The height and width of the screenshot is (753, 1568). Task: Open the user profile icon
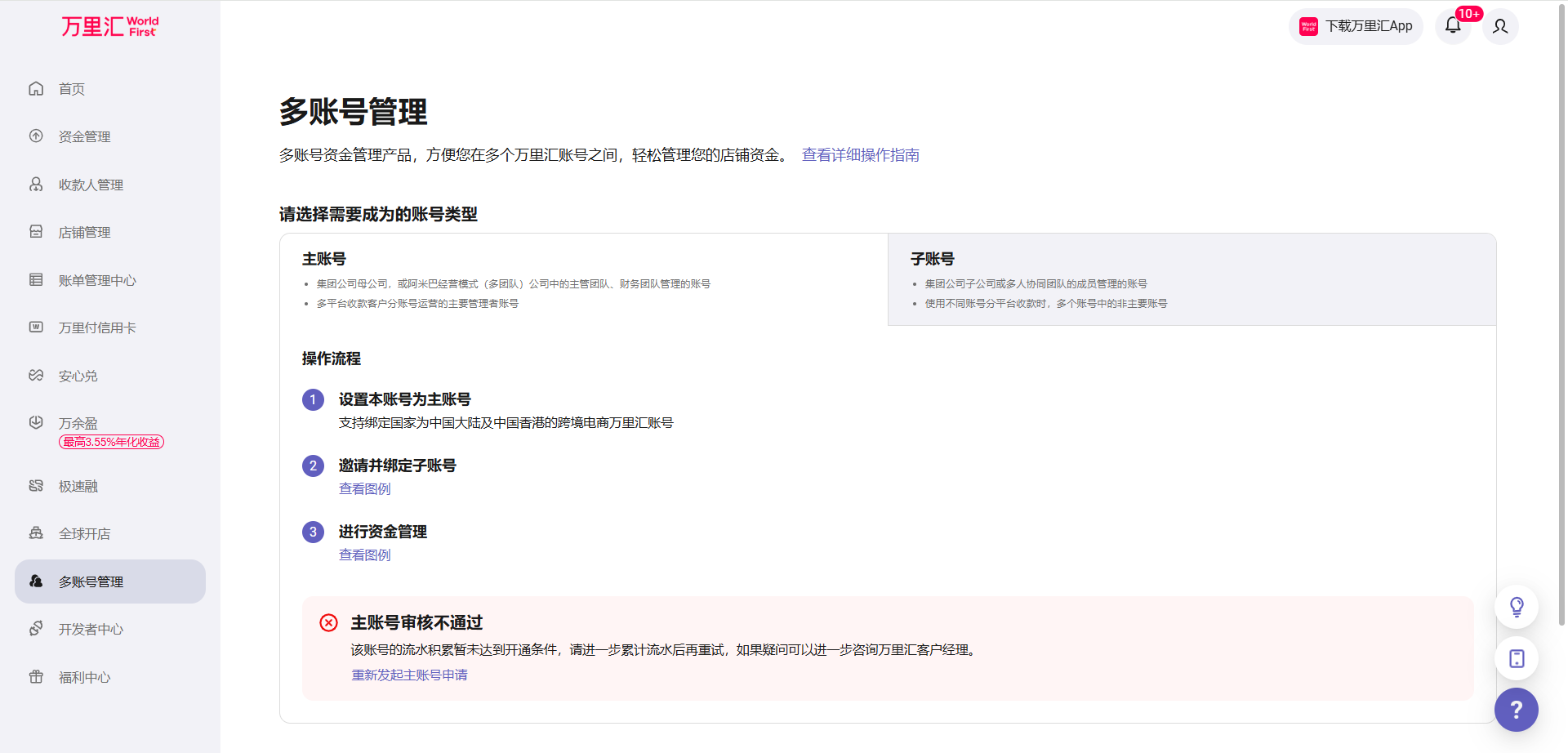pyautogui.click(x=1500, y=26)
